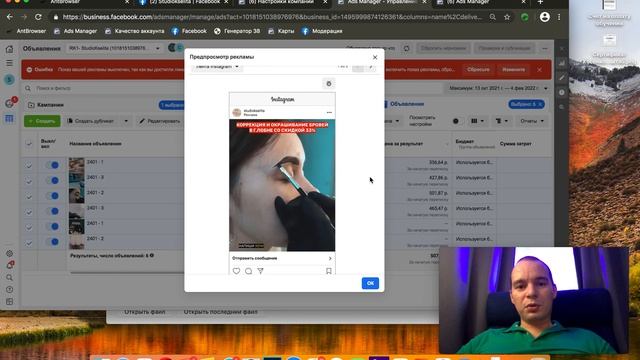Image resolution: width=640 pixels, height=360 pixels.
Task: Click the account avatar in left sidebar
Action: [x=9, y=80]
